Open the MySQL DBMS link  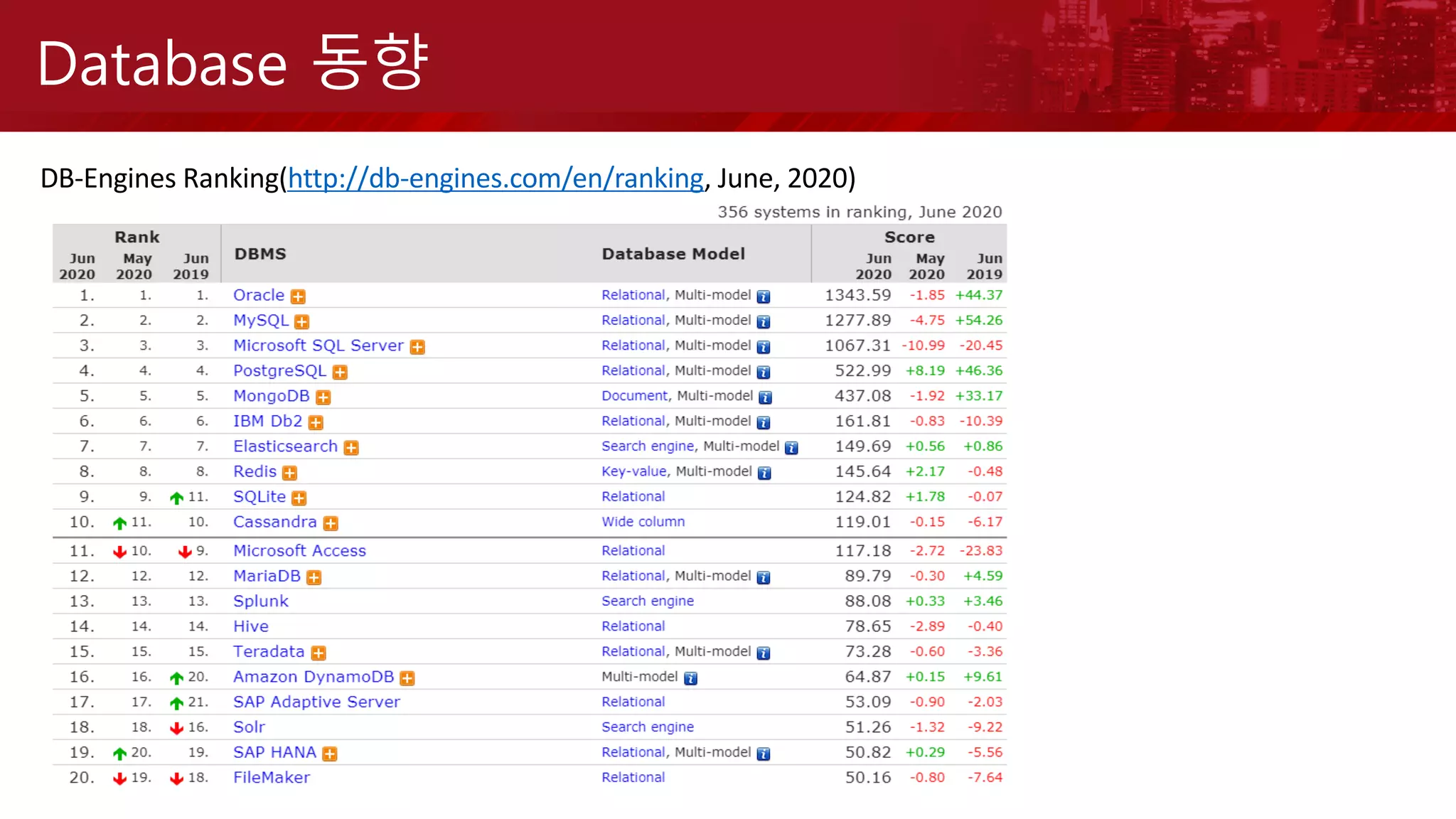(261, 321)
